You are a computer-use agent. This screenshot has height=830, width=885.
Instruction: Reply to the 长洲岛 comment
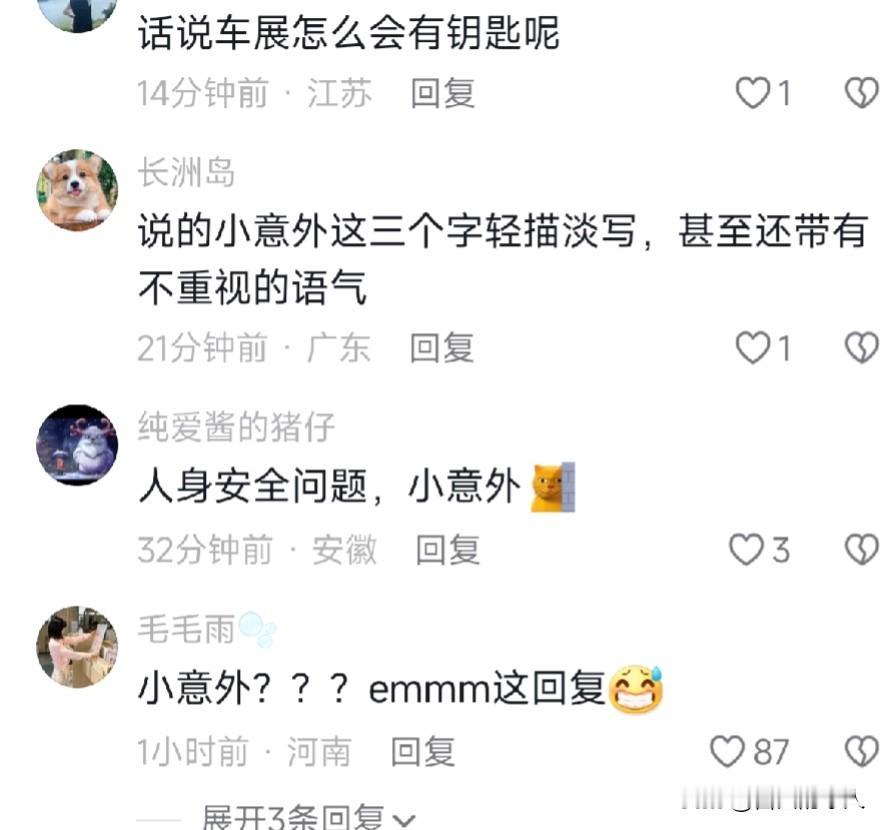tap(442, 348)
